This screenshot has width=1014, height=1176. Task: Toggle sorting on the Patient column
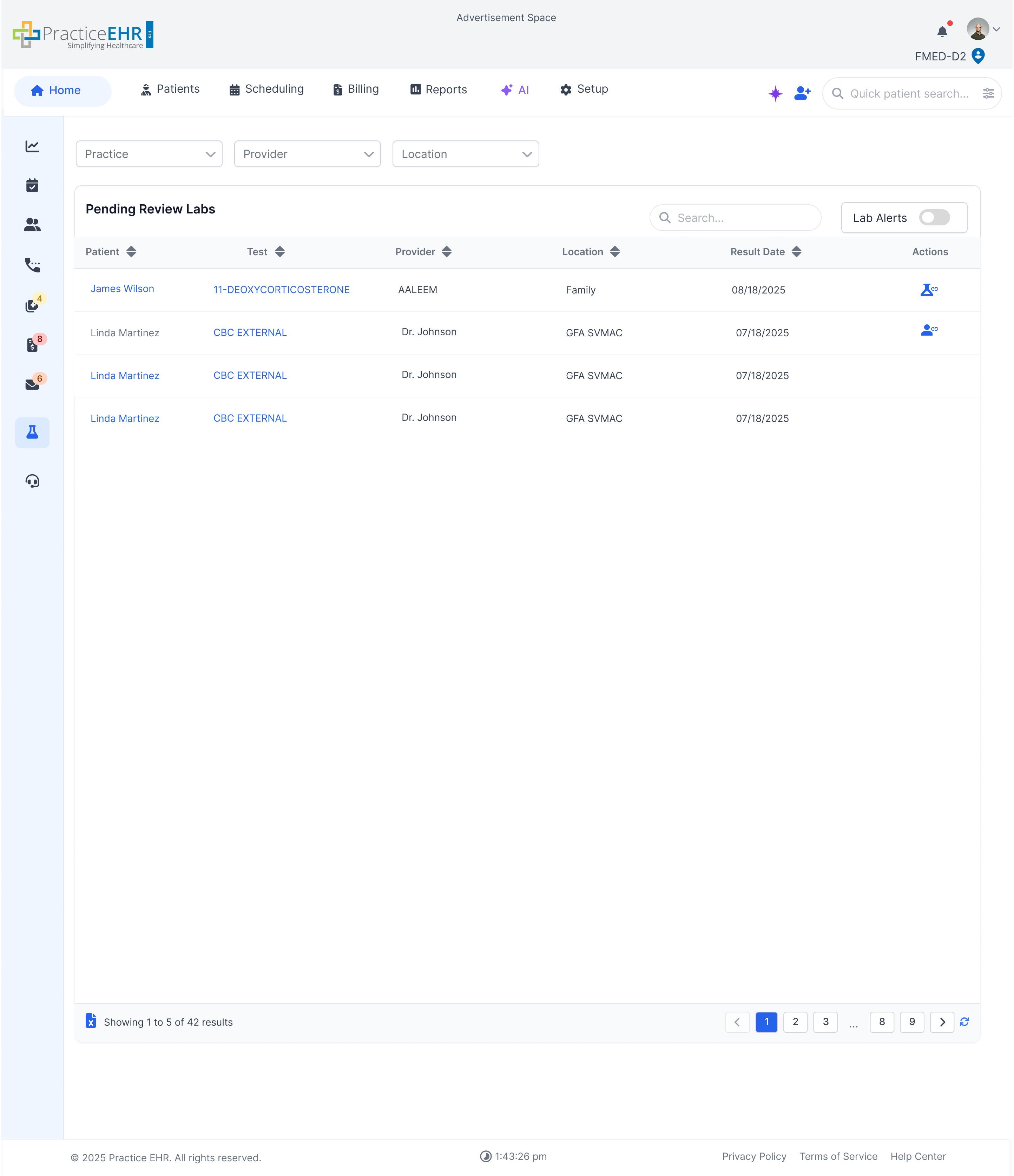pos(131,251)
